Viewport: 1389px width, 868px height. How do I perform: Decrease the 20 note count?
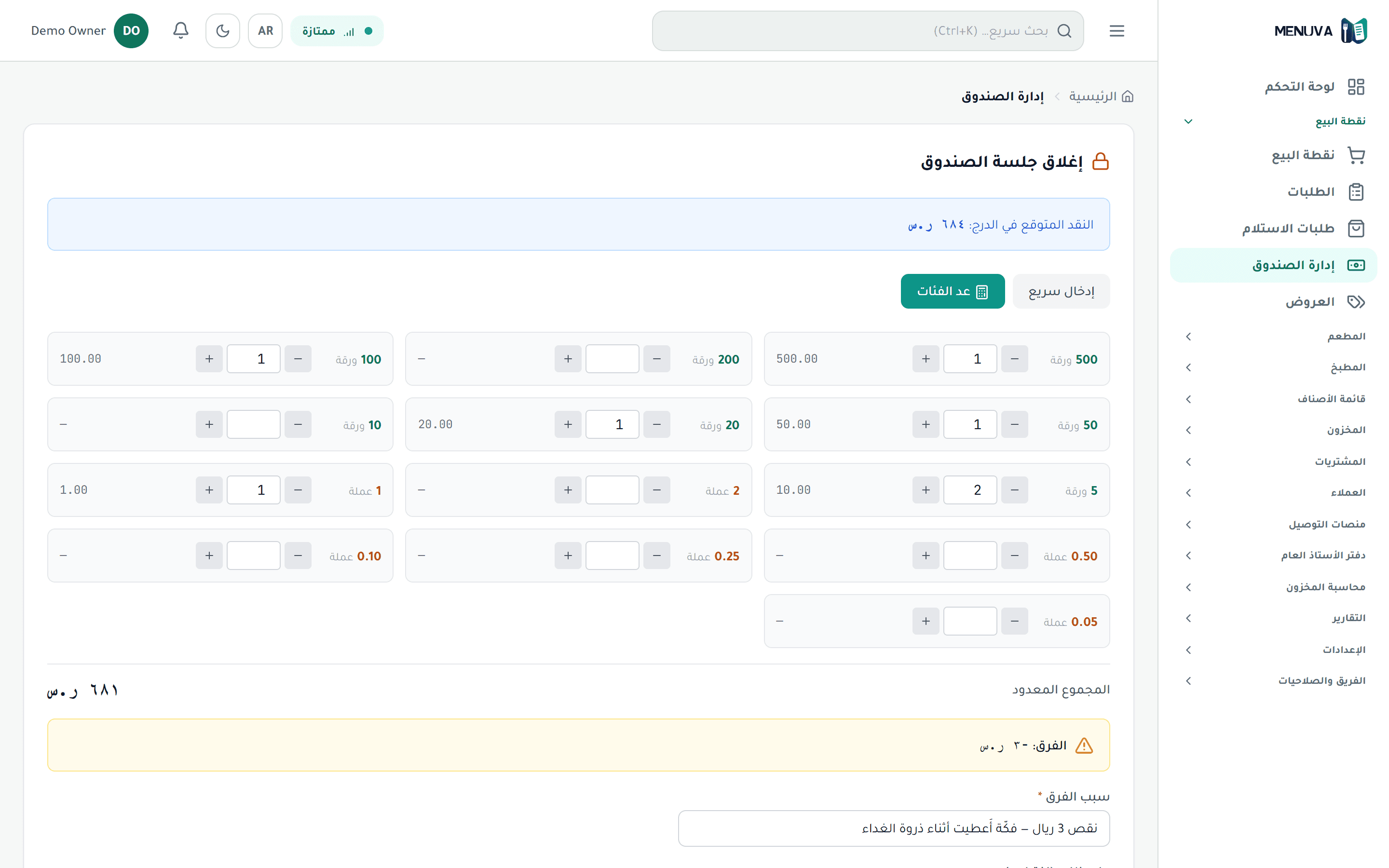[x=656, y=424]
